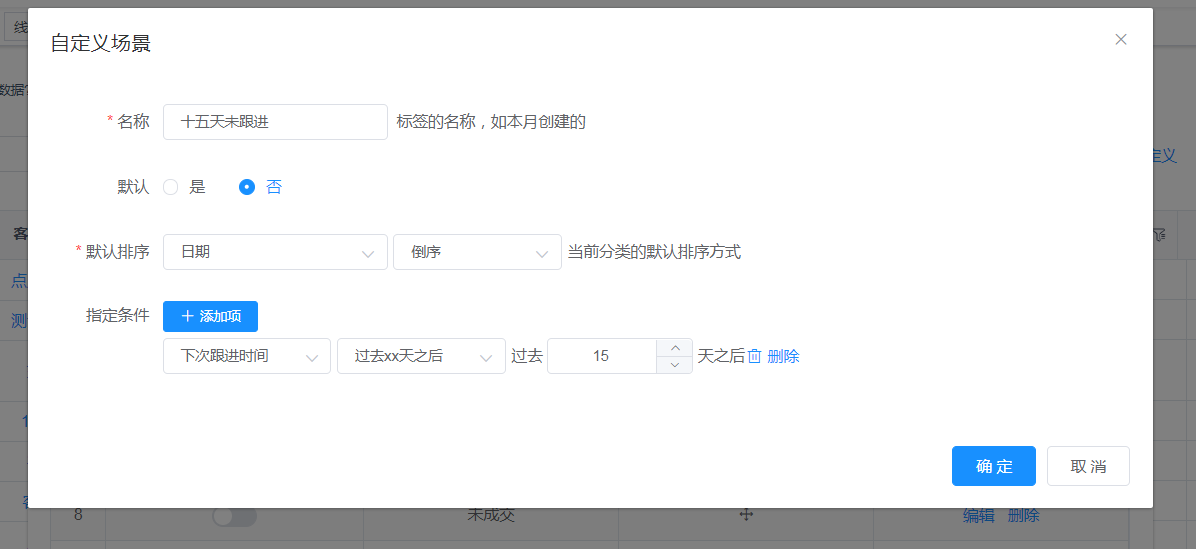
Task: Expand the 下次跟进时间 condition field dropdown
Action: click(247, 356)
